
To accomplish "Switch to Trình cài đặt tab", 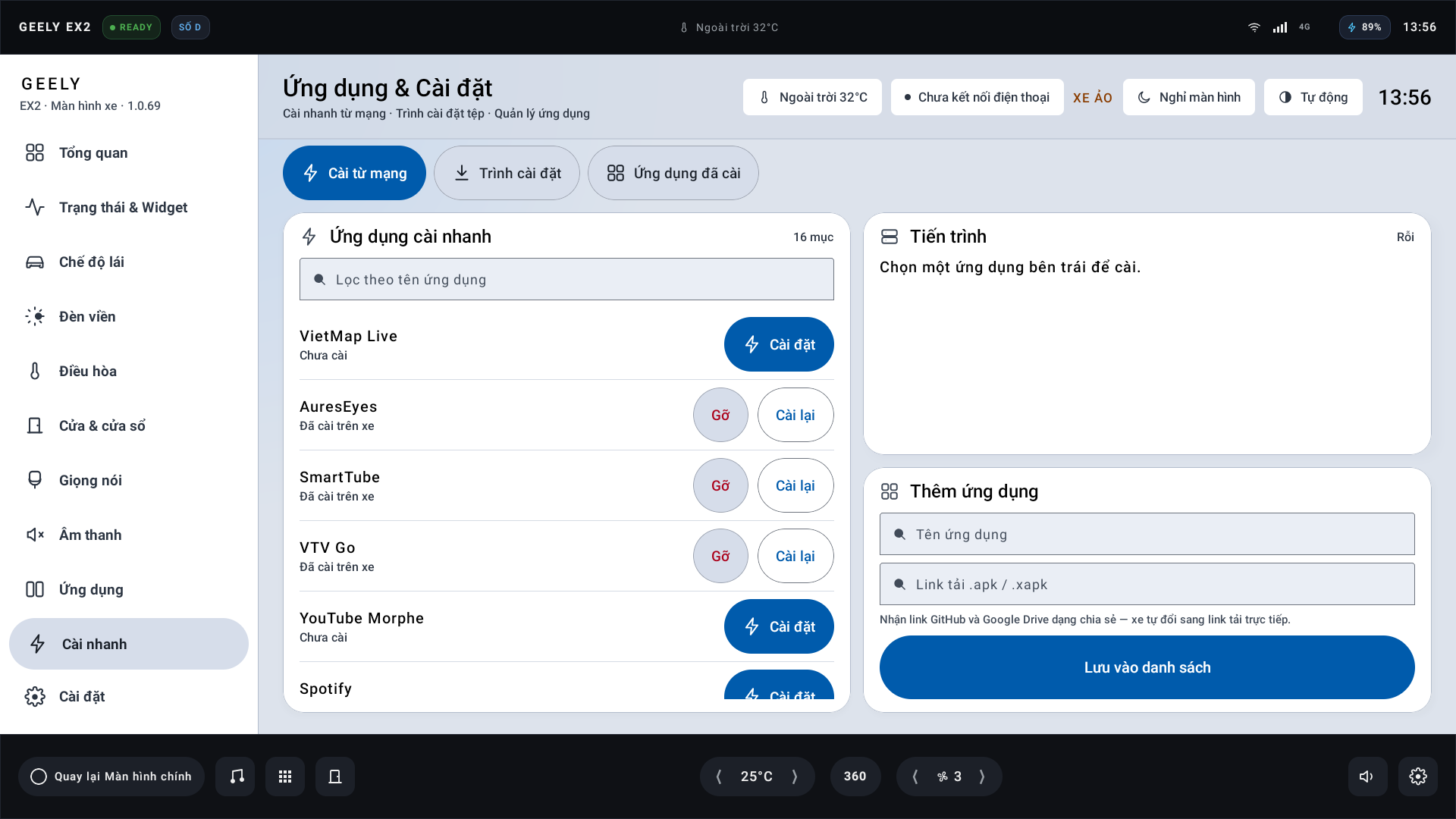I will click(507, 173).
